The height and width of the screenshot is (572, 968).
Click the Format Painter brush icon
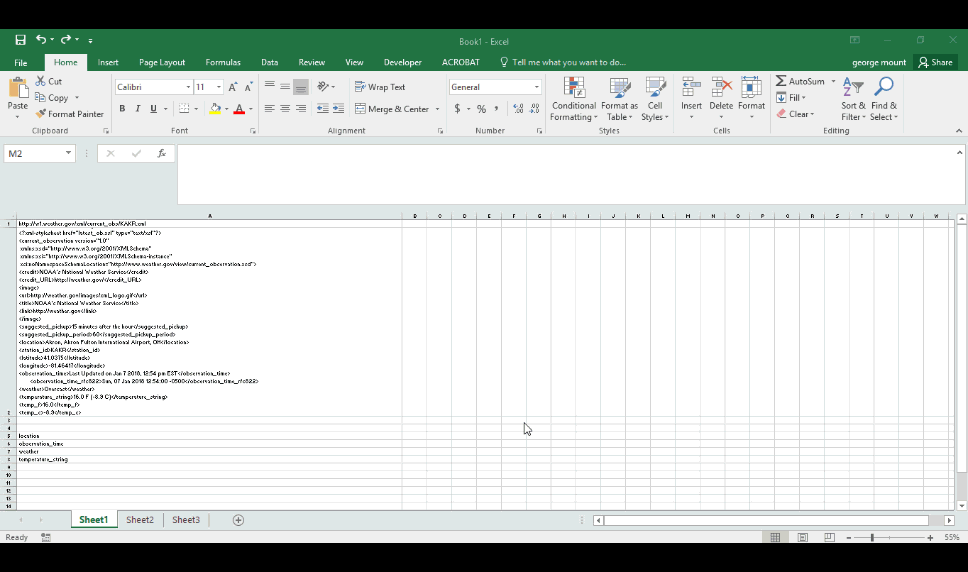pyautogui.click(x=41, y=114)
